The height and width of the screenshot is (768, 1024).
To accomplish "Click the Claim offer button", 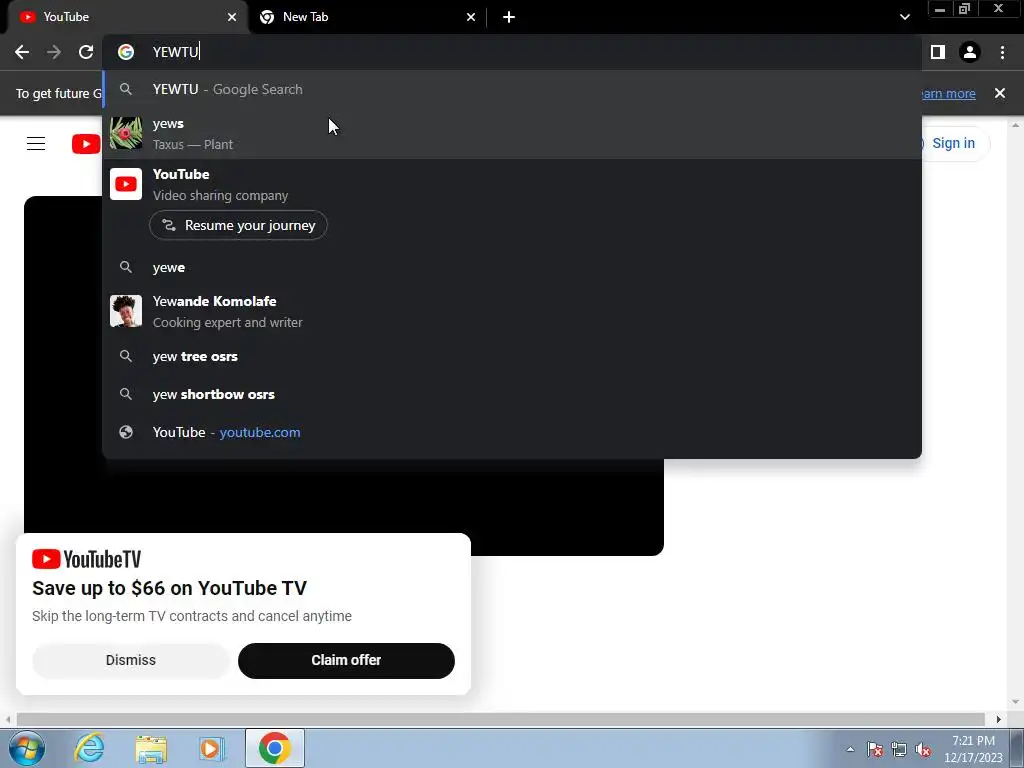I will (346, 660).
